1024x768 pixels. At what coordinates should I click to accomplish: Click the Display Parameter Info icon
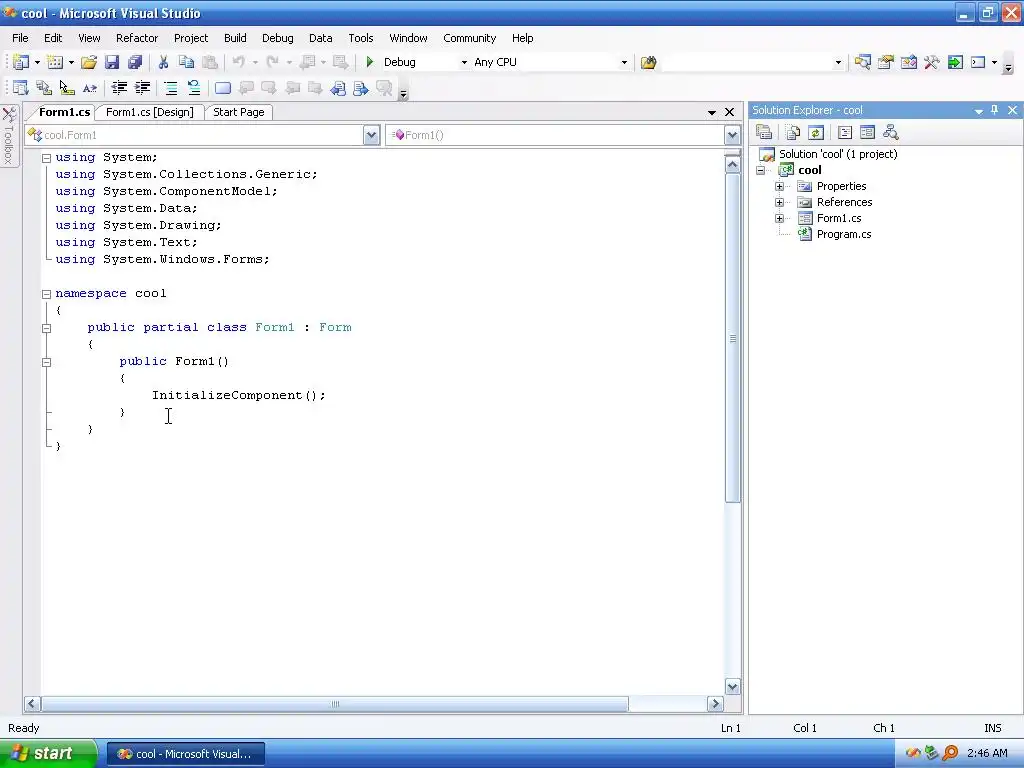click(44, 88)
